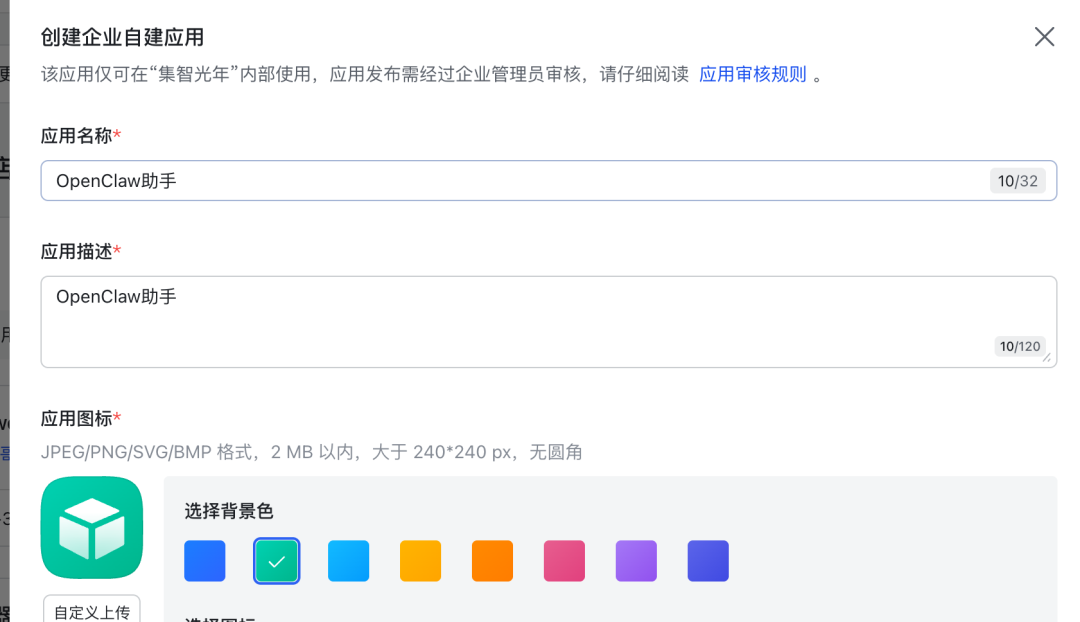Click the selected green swatch with checkmark
Screen dimensions: 1080x622
pyautogui.click(x=277, y=561)
